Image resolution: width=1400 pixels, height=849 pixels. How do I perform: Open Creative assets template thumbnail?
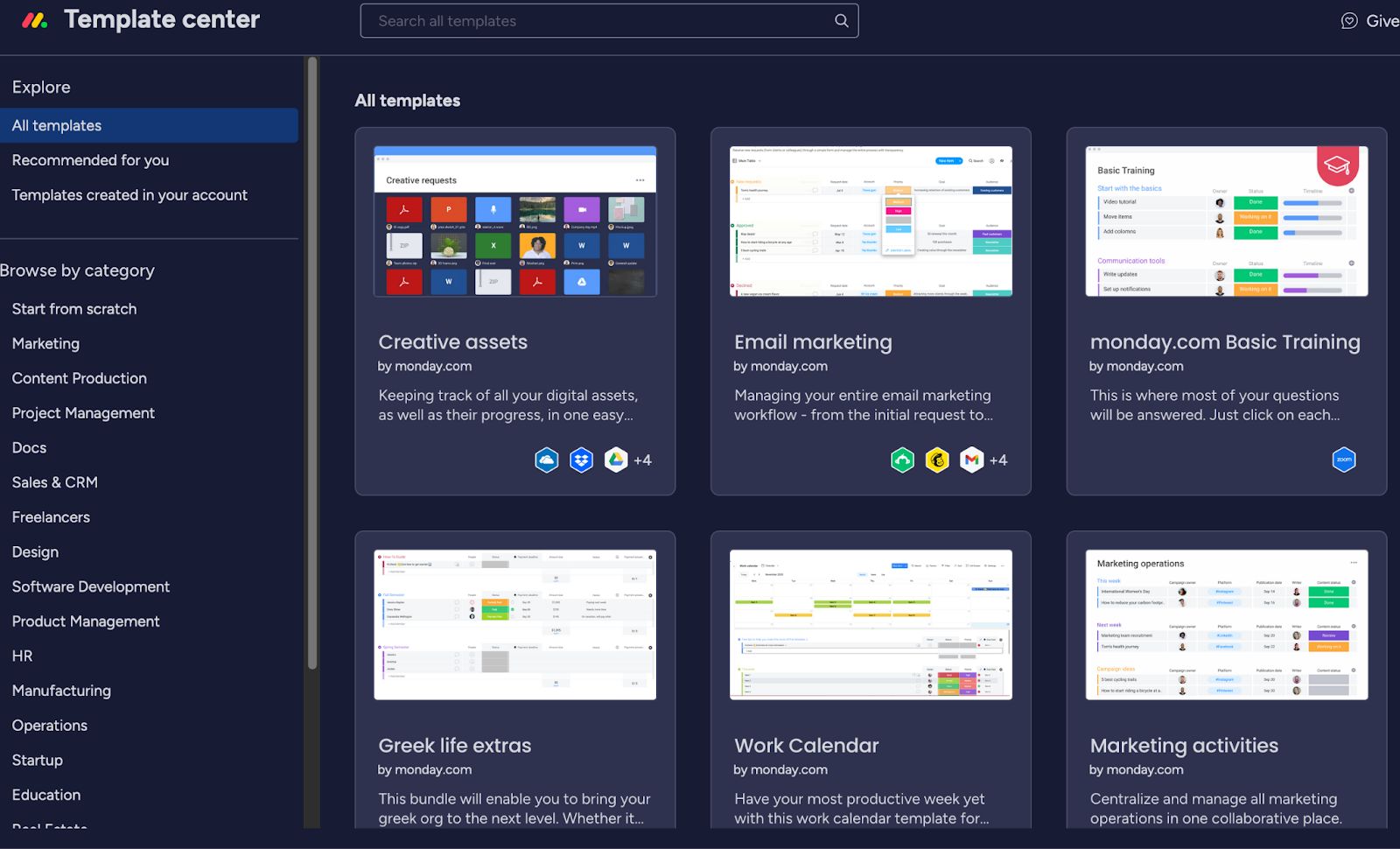pyautogui.click(x=515, y=221)
